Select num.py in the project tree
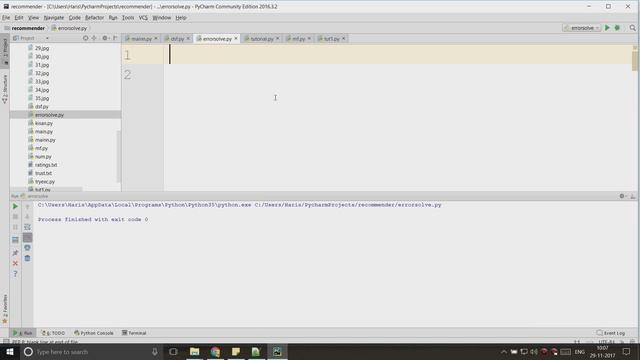Image resolution: width=640 pixels, height=360 pixels. [43, 157]
